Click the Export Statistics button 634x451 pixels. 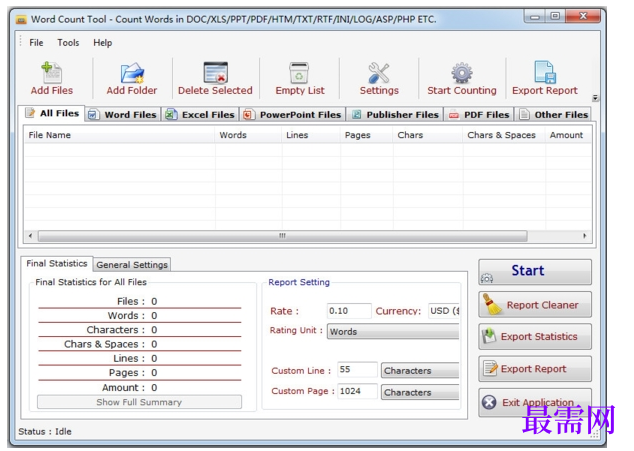tap(535, 337)
